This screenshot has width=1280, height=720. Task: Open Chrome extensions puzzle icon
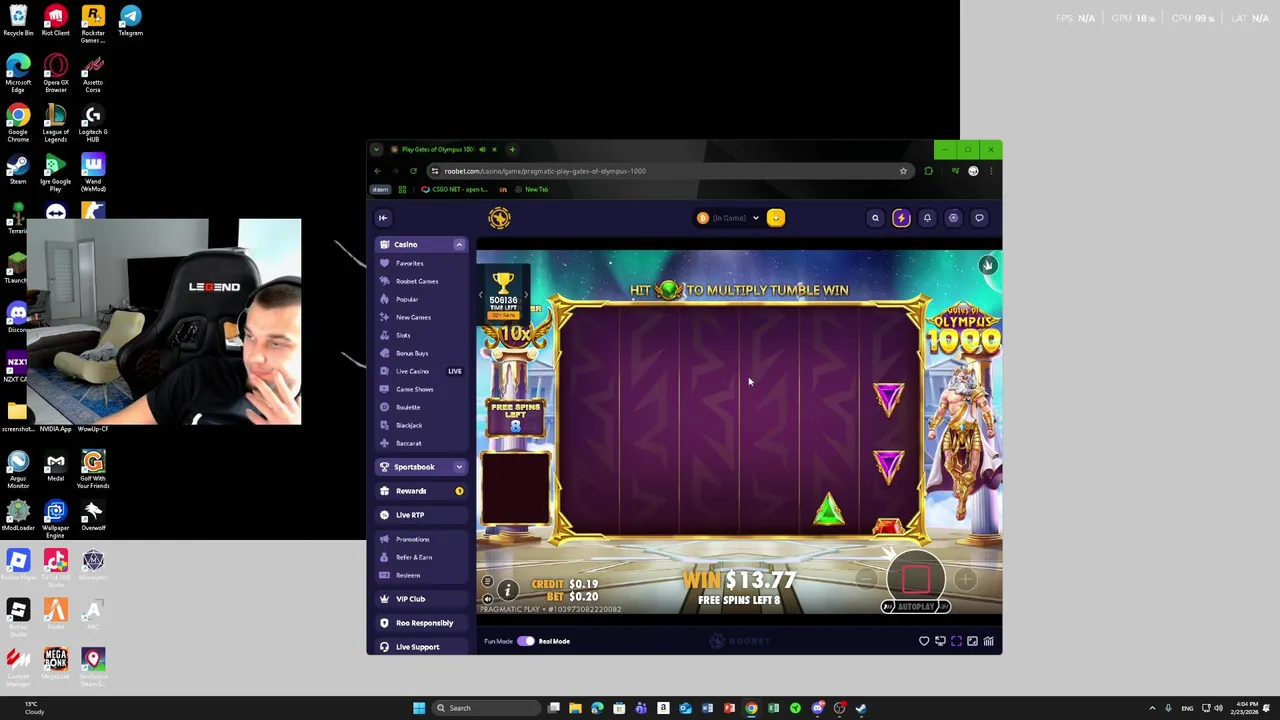pyautogui.click(x=928, y=171)
